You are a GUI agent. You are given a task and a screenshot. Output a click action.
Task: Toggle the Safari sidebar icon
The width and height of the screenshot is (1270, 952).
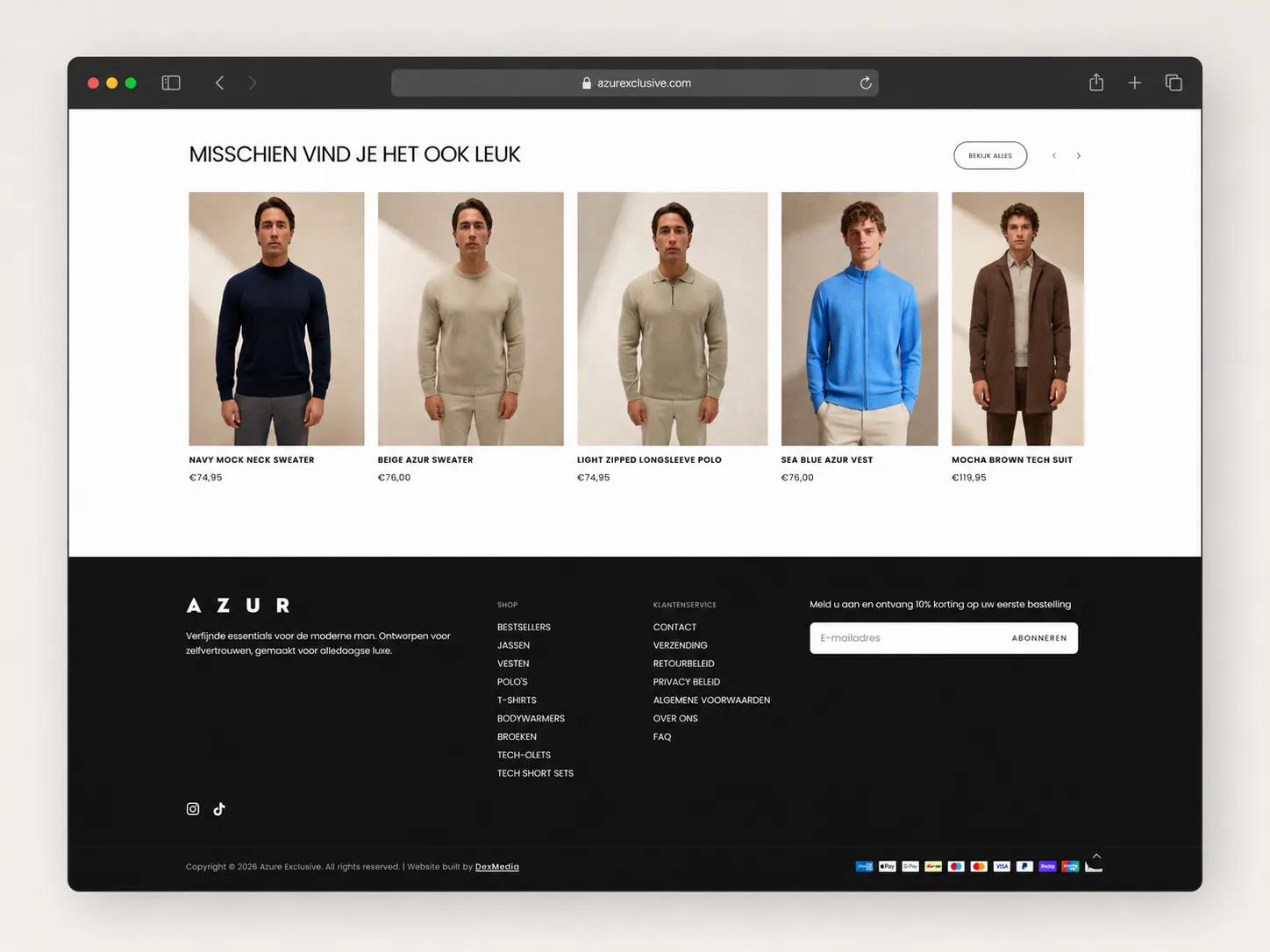point(171,82)
